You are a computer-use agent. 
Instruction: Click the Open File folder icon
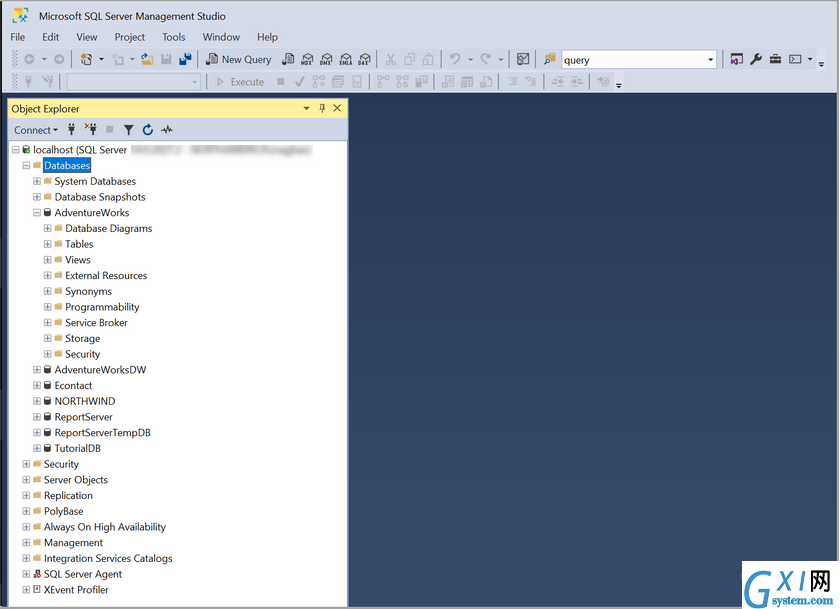click(x=147, y=59)
